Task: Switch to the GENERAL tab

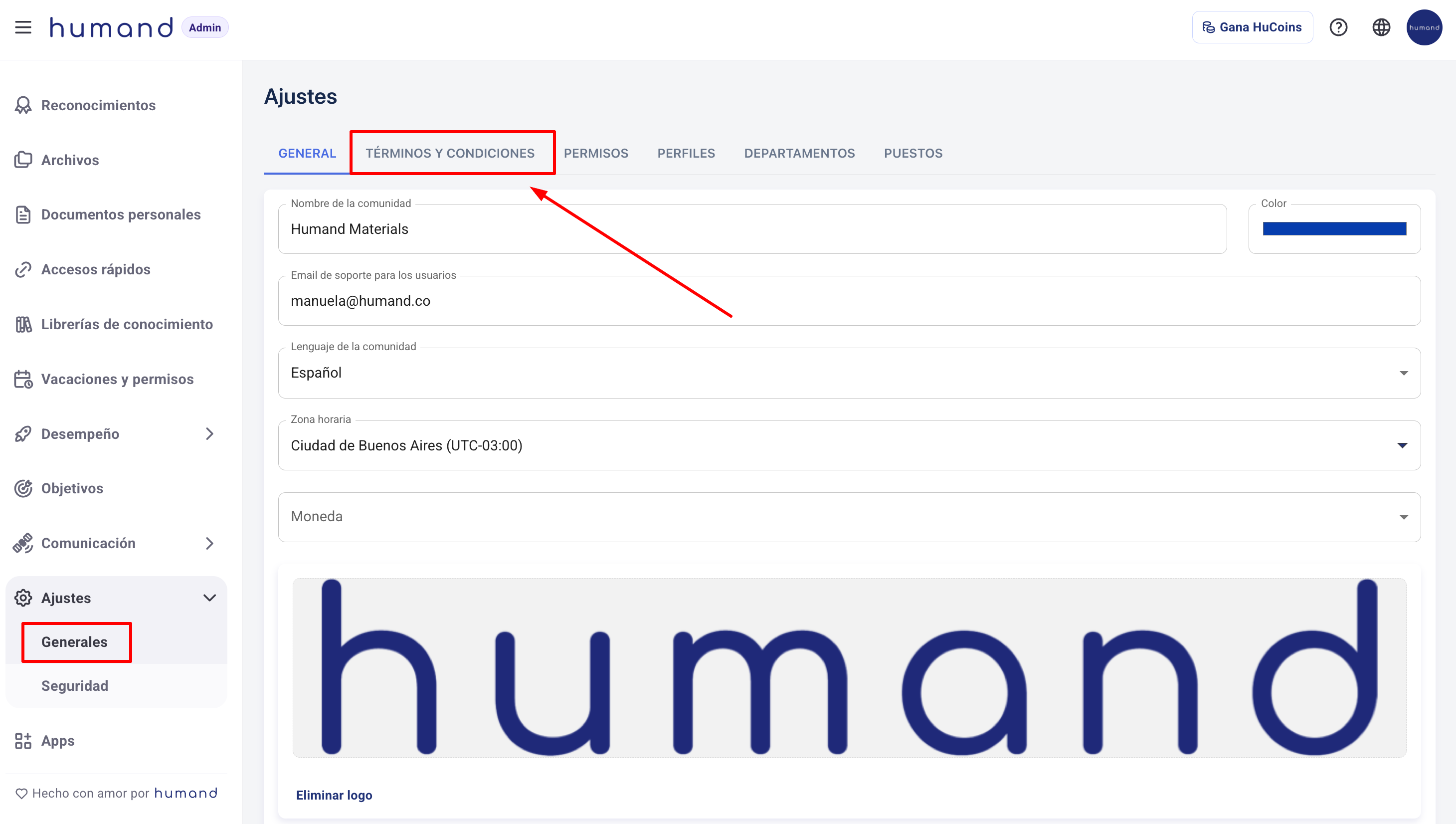Action: click(307, 153)
